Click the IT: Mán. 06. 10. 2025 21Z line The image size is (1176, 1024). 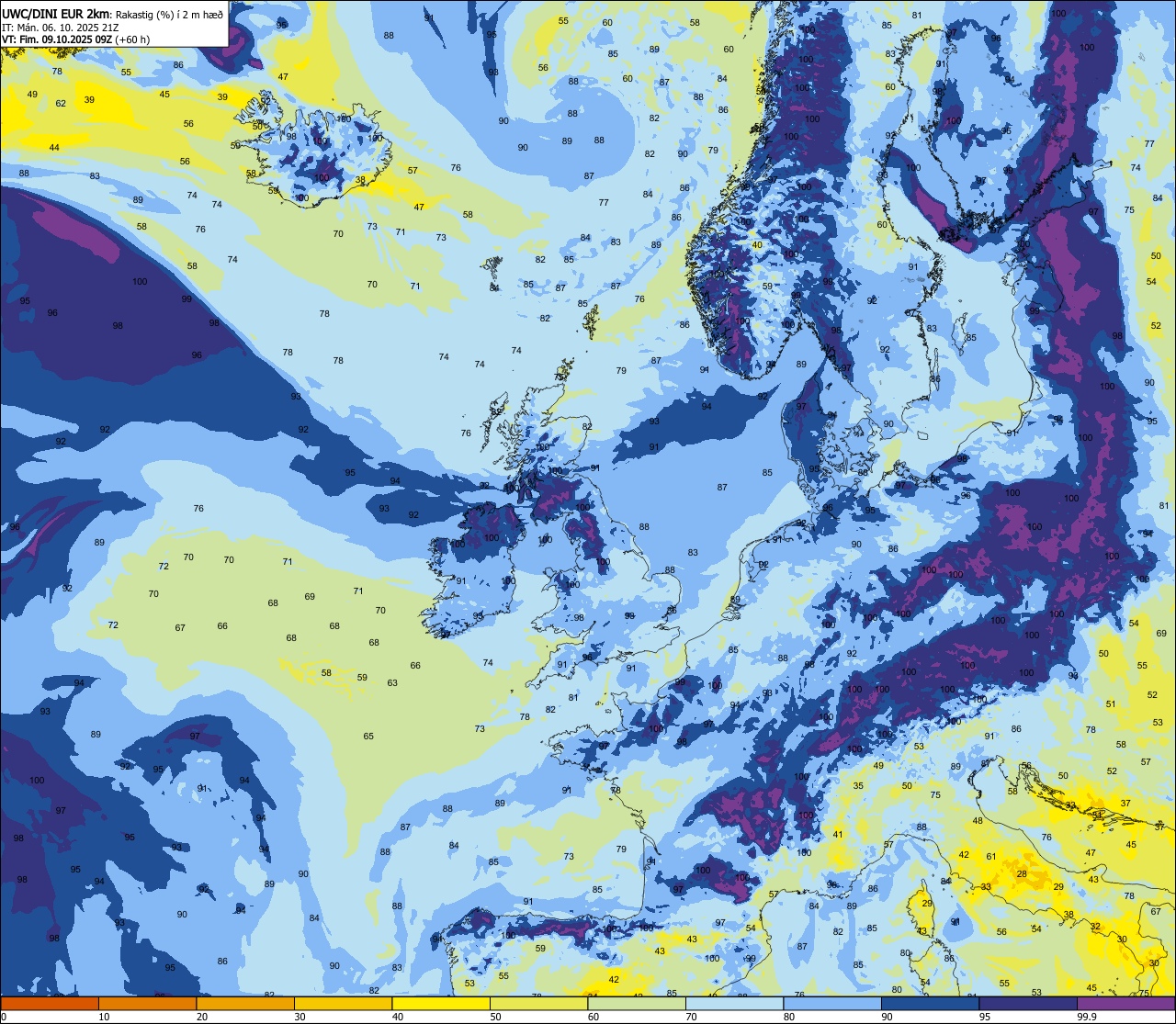[61, 27]
